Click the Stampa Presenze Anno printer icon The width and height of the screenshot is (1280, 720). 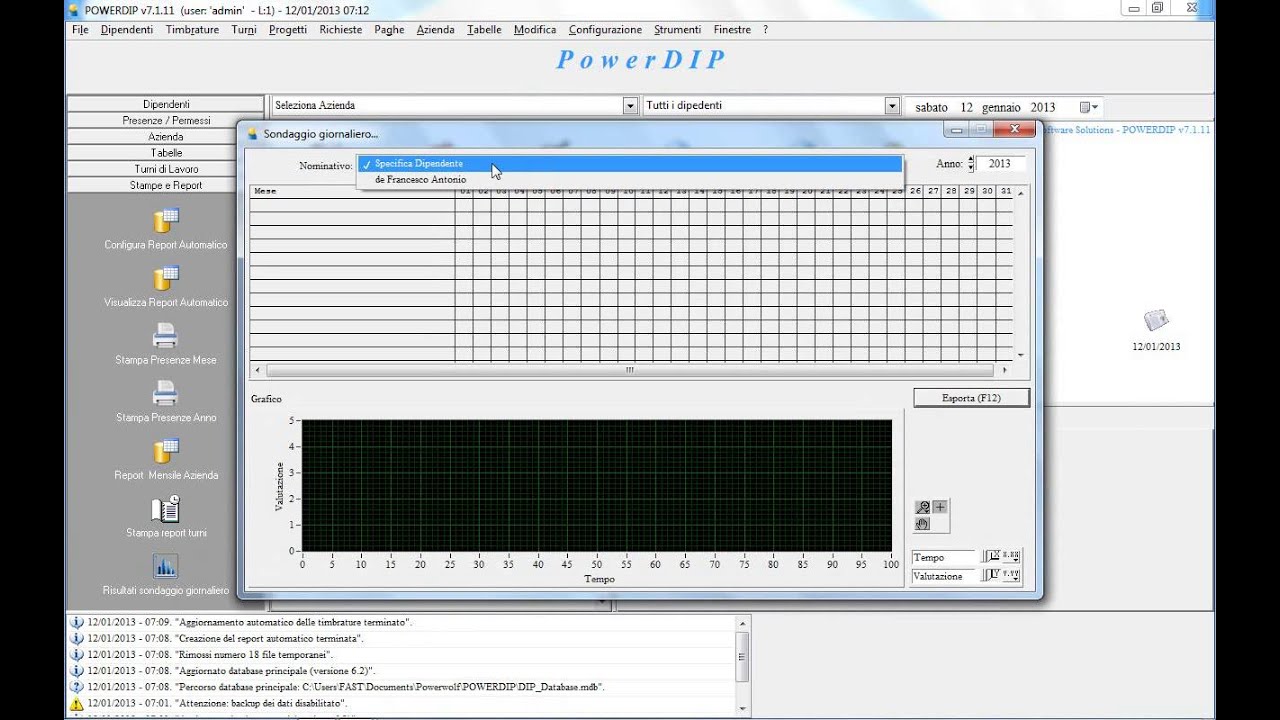(x=165, y=393)
